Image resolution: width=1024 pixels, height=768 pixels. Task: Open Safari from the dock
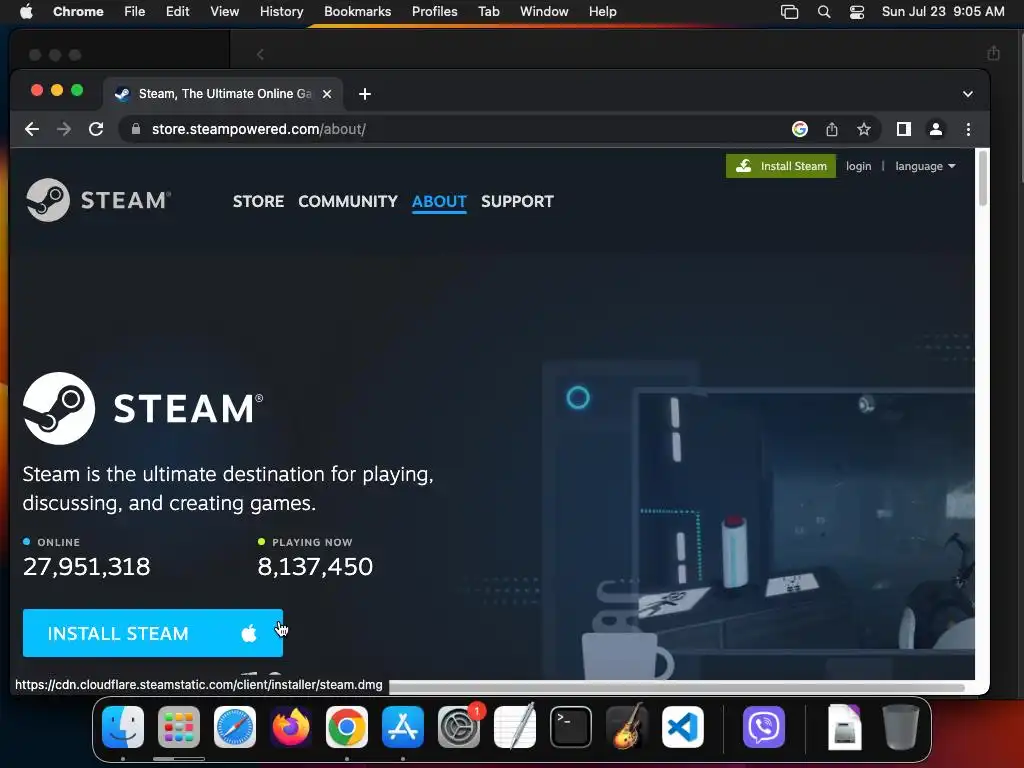tap(235, 727)
